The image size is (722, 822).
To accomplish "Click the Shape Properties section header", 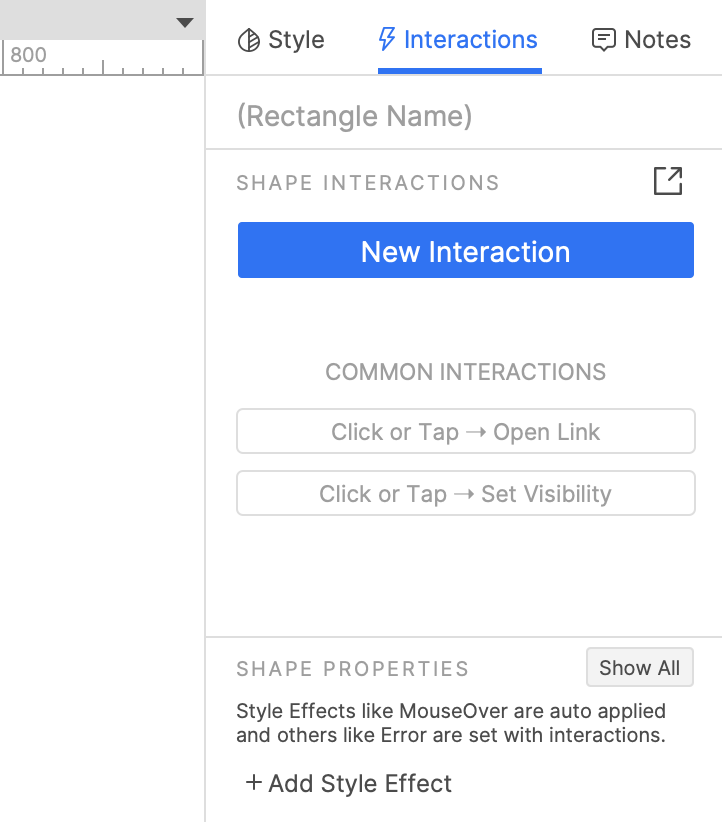I will coord(352,669).
